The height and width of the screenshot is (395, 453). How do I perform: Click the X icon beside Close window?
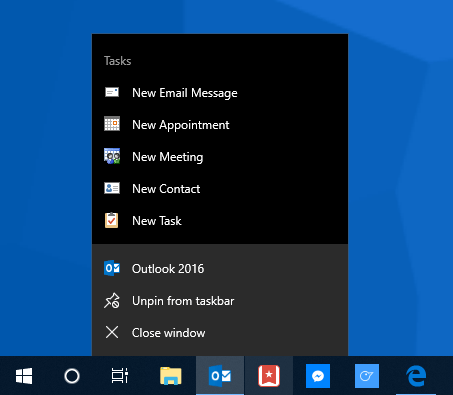(112, 332)
